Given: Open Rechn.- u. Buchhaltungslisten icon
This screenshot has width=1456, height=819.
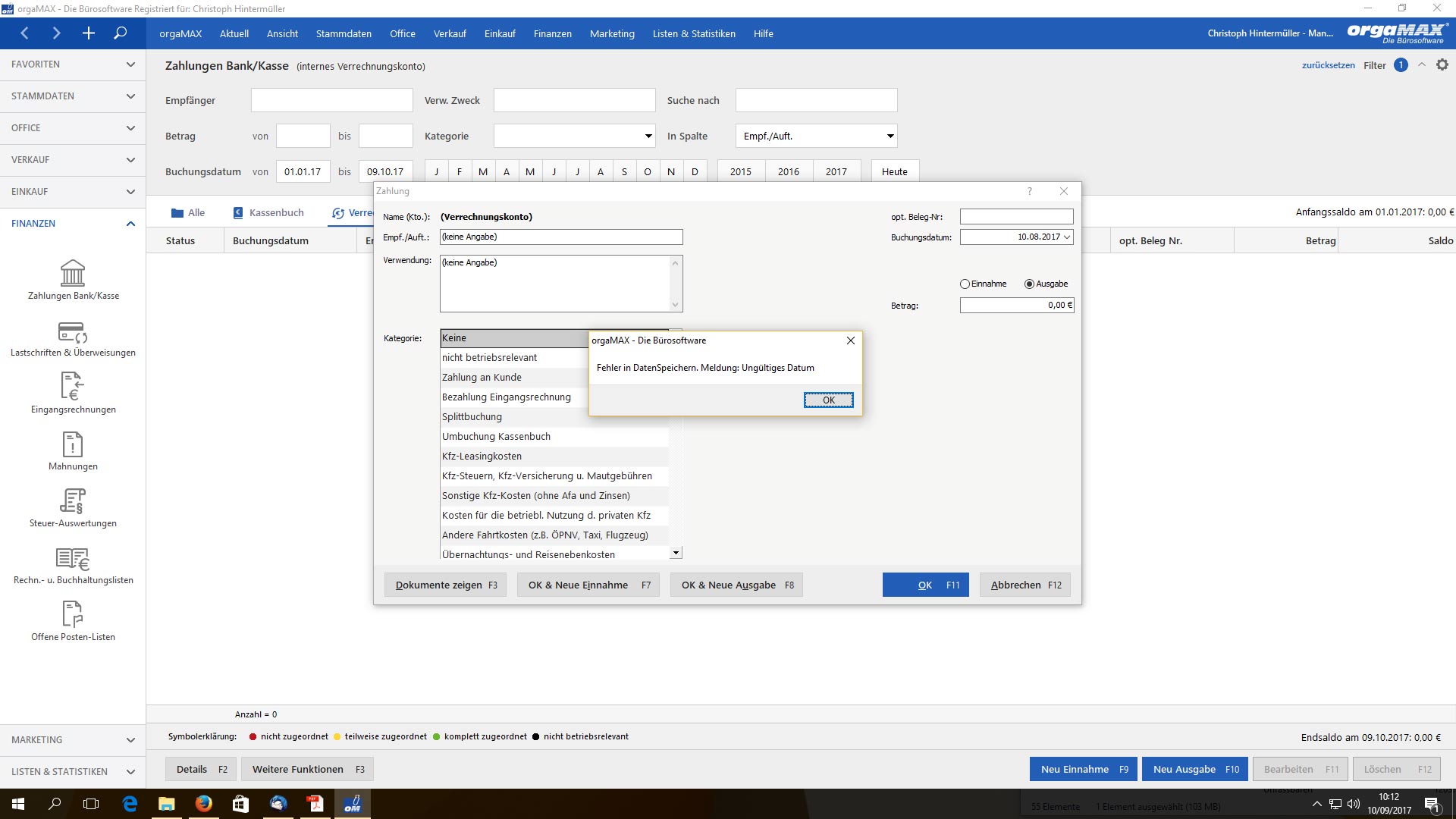Looking at the screenshot, I should (x=73, y=566).
